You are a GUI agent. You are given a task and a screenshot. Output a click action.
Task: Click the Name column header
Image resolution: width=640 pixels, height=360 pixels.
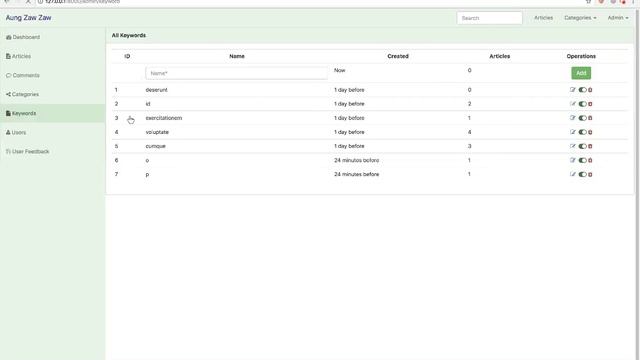(237, 56)
